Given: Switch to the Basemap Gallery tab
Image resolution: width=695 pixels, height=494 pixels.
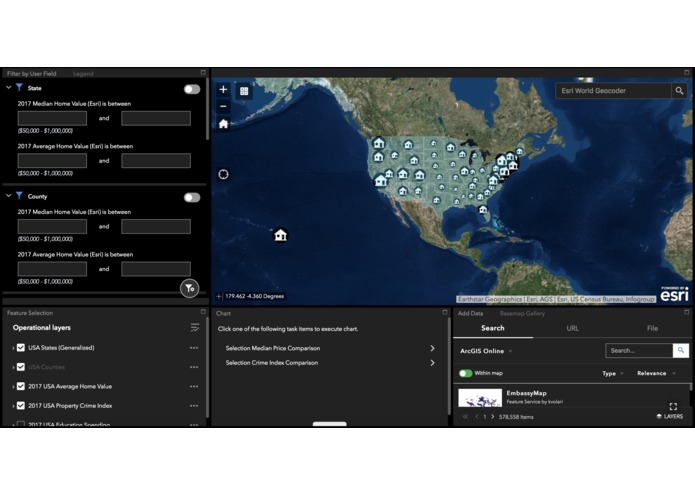Looking at the screenshot, I should (522, 314).
